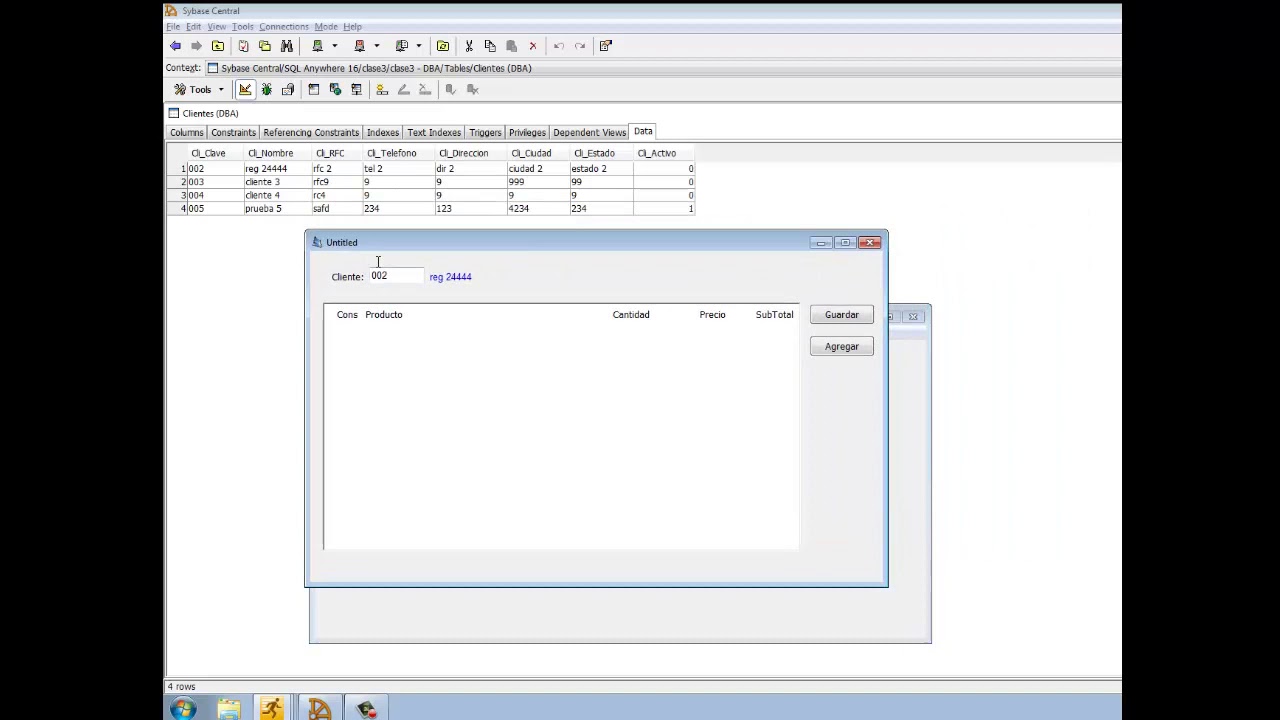Click the add row star icon
1280x720 pixels.
click(x=382, y=90)
